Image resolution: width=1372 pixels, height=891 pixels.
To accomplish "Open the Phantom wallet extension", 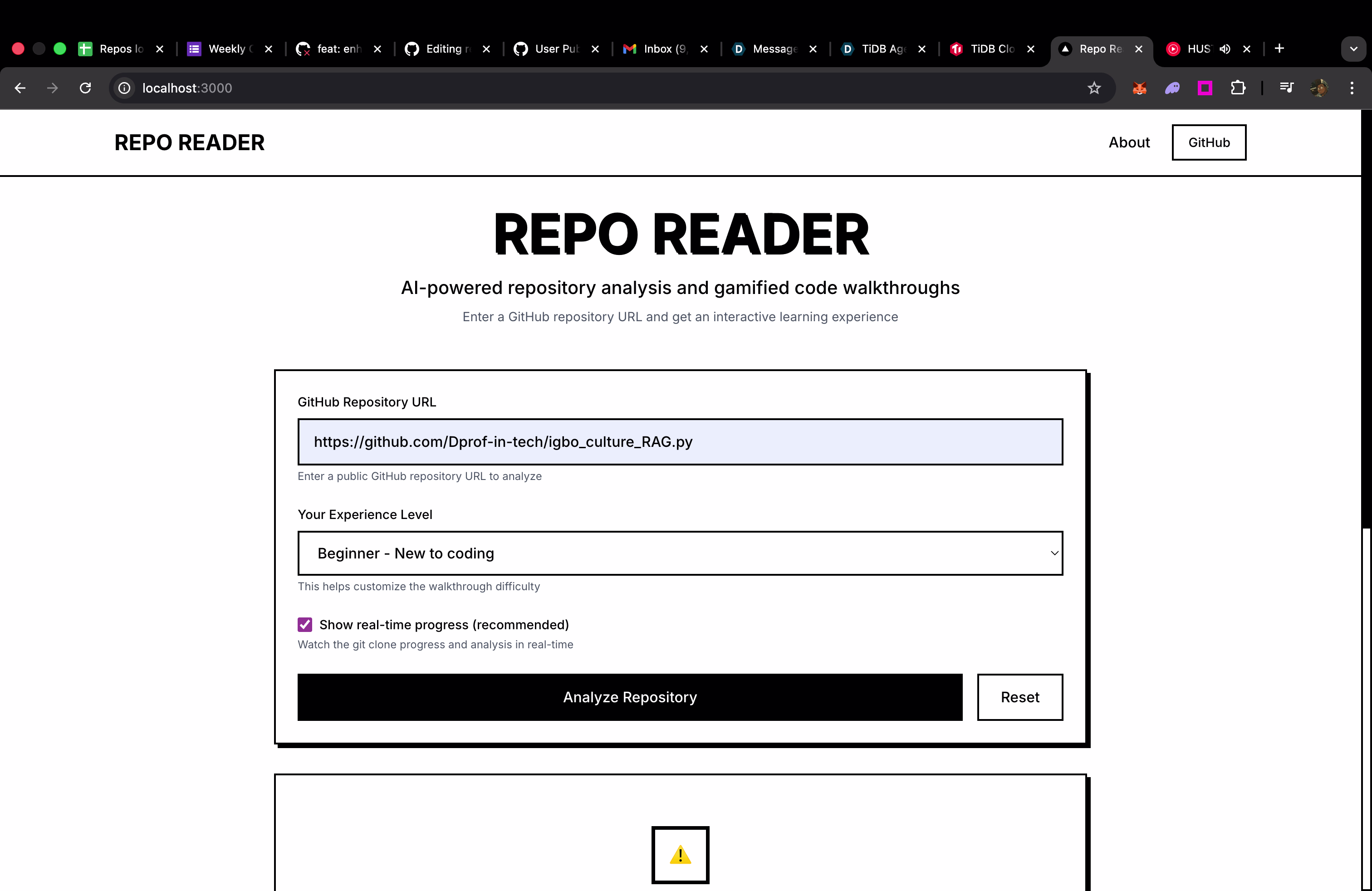I will 1172,88.
